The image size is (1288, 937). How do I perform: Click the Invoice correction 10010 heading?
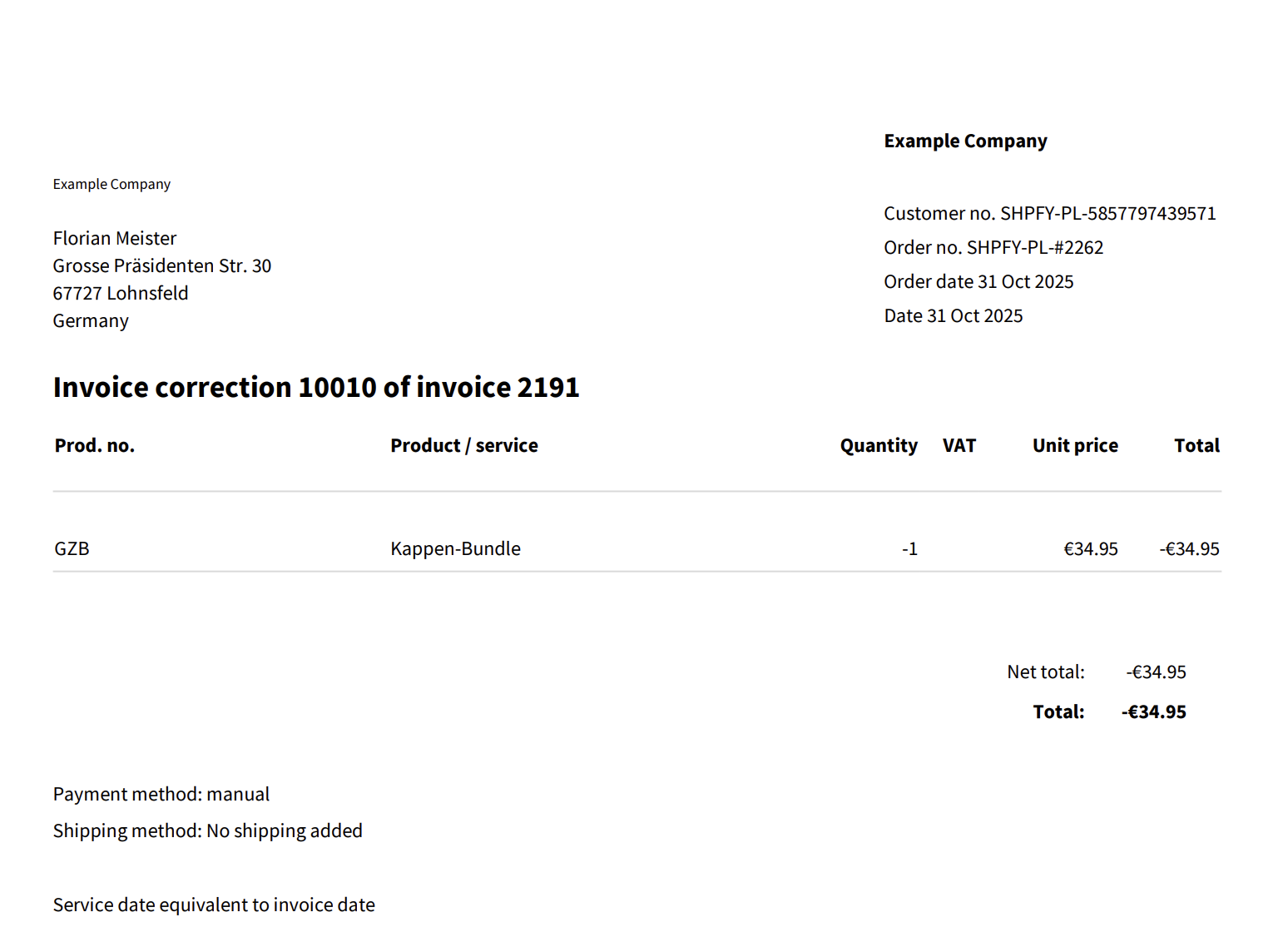point(316,388)
